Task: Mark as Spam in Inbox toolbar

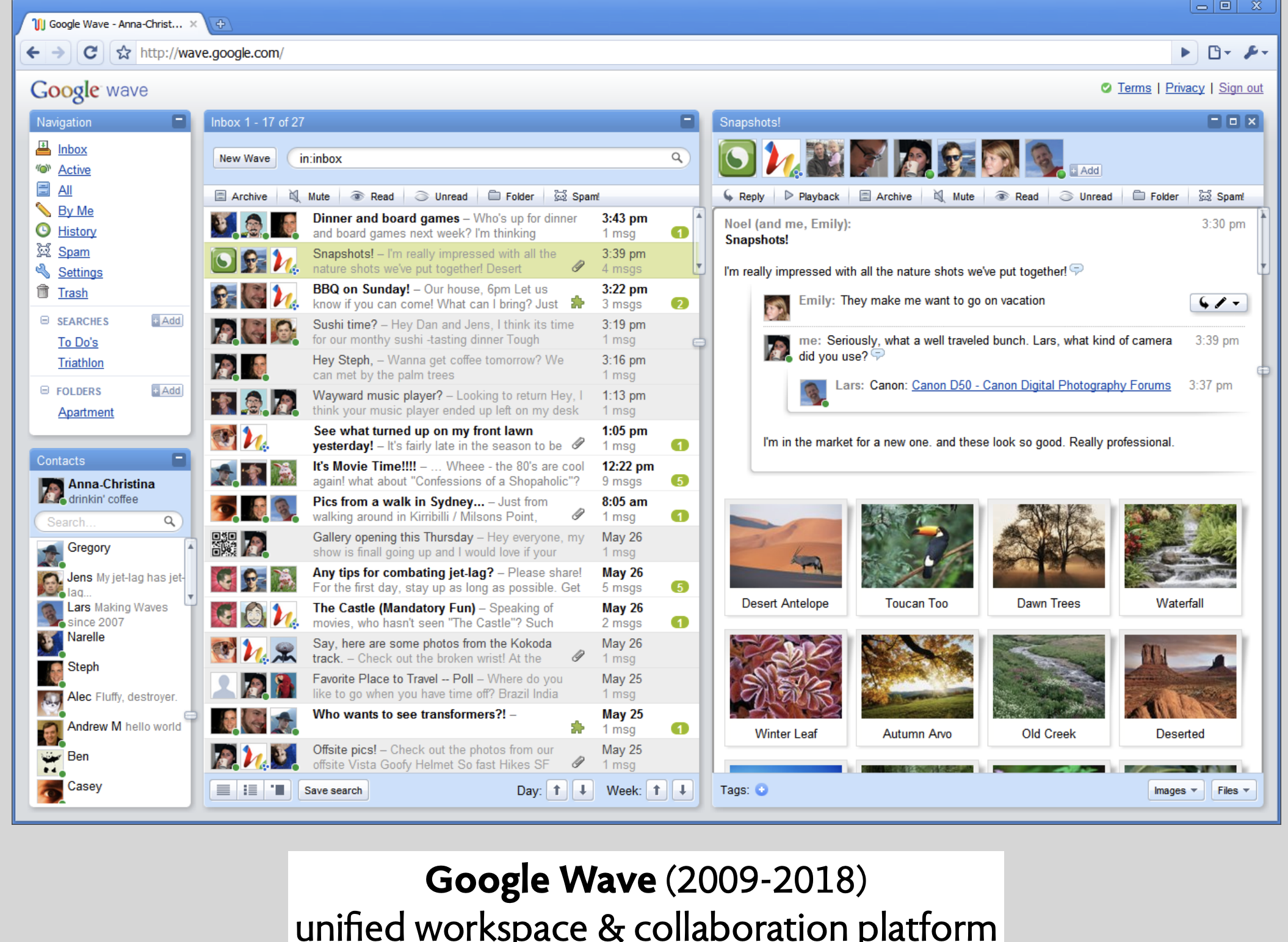Action: (x=577, y=196)
